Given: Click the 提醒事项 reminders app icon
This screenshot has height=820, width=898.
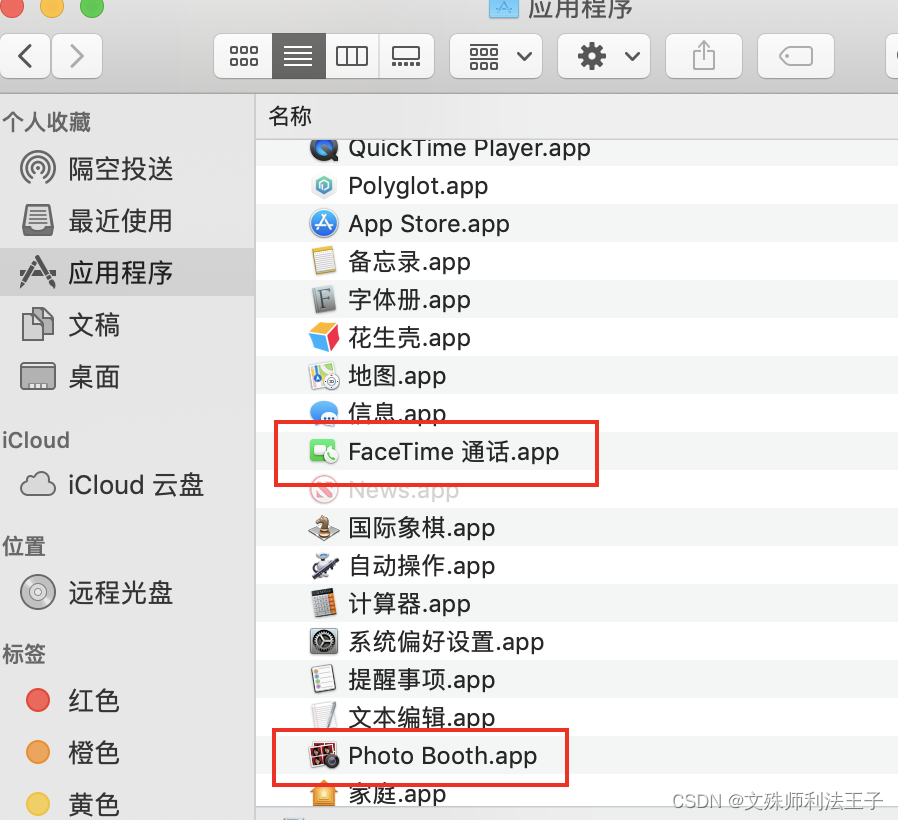Looking at the screenshot, I should [x=324, y=679].
